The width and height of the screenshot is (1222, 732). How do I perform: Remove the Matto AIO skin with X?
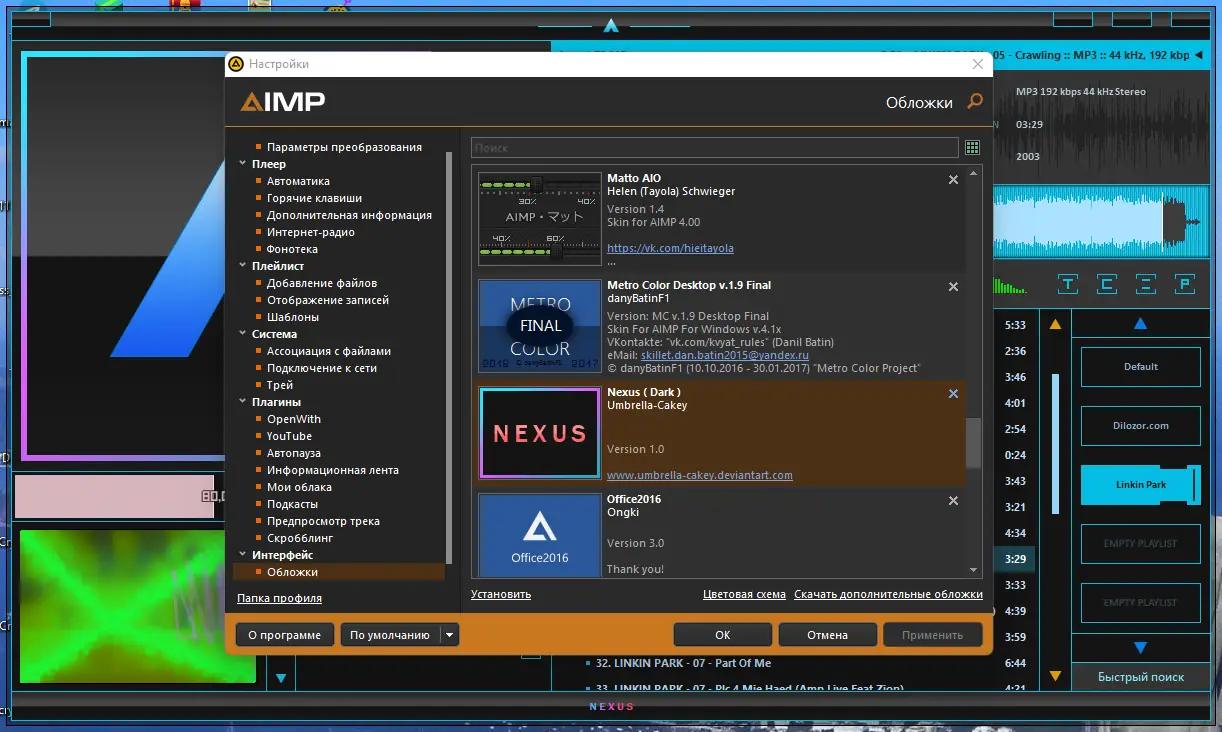(953, 180)
